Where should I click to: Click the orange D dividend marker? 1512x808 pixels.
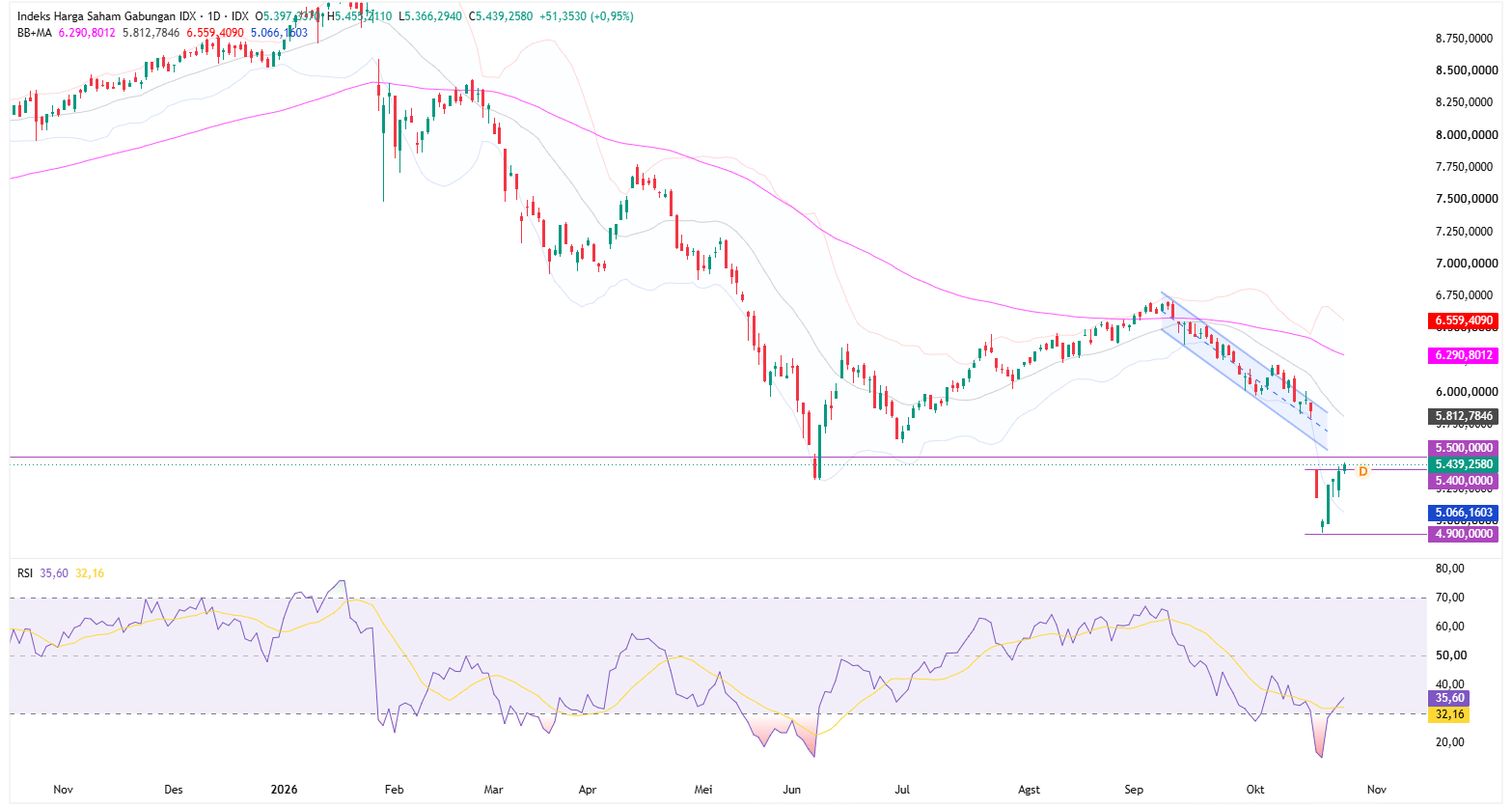click(1362, 471)
